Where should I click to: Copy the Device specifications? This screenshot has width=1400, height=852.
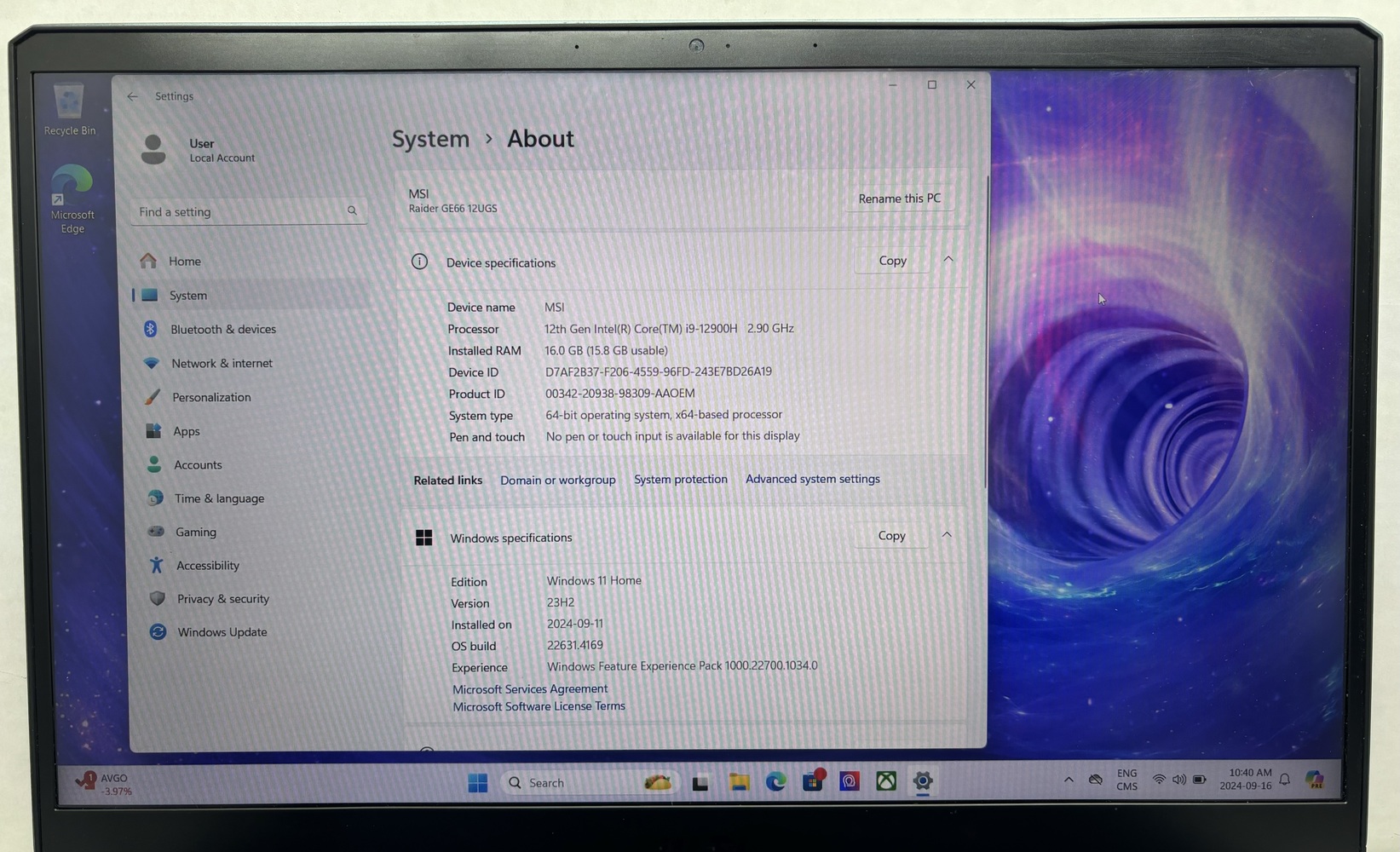[892, 261]
